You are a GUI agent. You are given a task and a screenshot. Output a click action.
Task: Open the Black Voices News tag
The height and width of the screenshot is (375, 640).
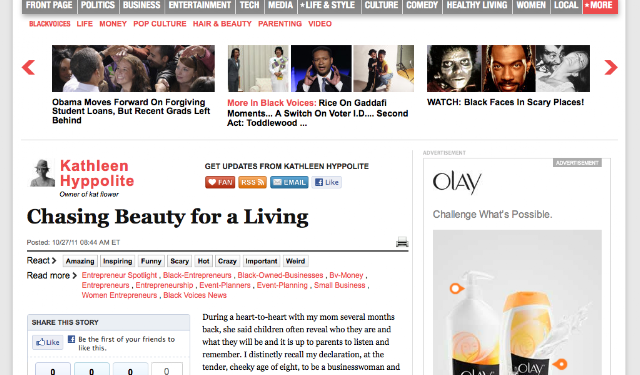pos(195,295)
